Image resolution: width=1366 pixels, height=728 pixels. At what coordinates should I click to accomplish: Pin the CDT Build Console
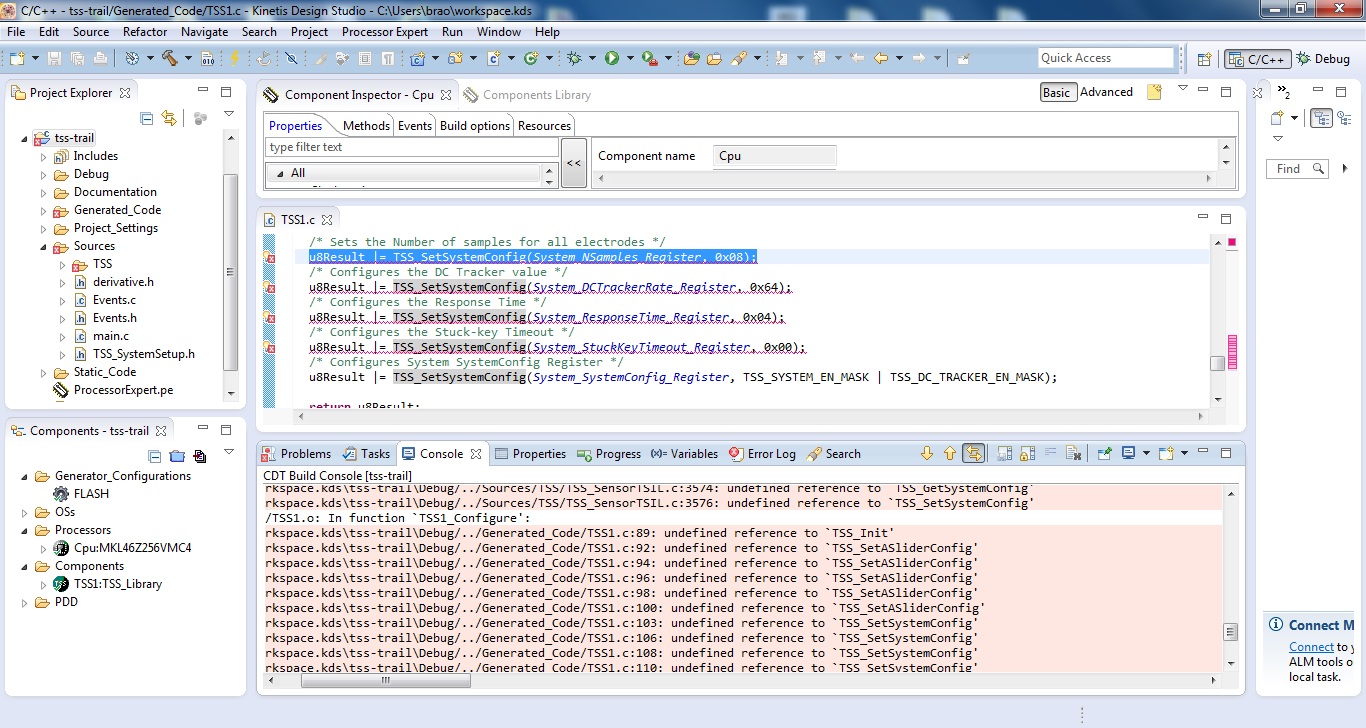click(1105, 452)
